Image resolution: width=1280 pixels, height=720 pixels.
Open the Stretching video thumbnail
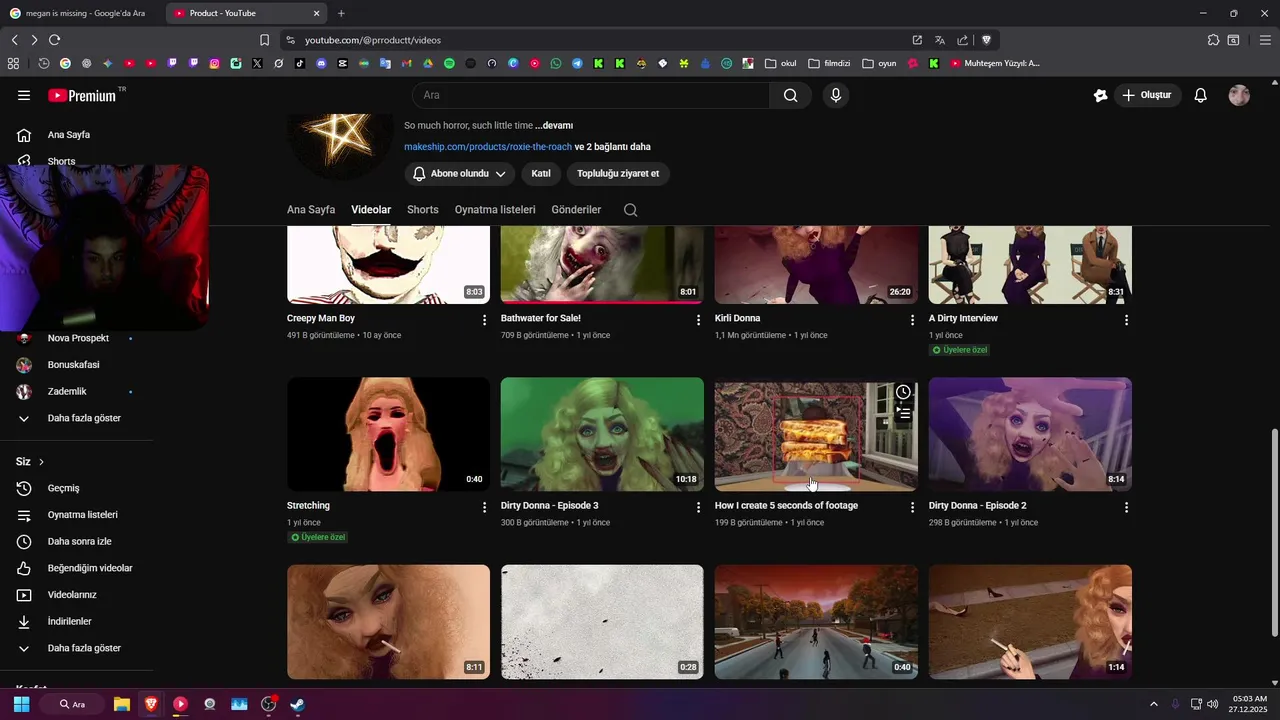pos(388,434)
